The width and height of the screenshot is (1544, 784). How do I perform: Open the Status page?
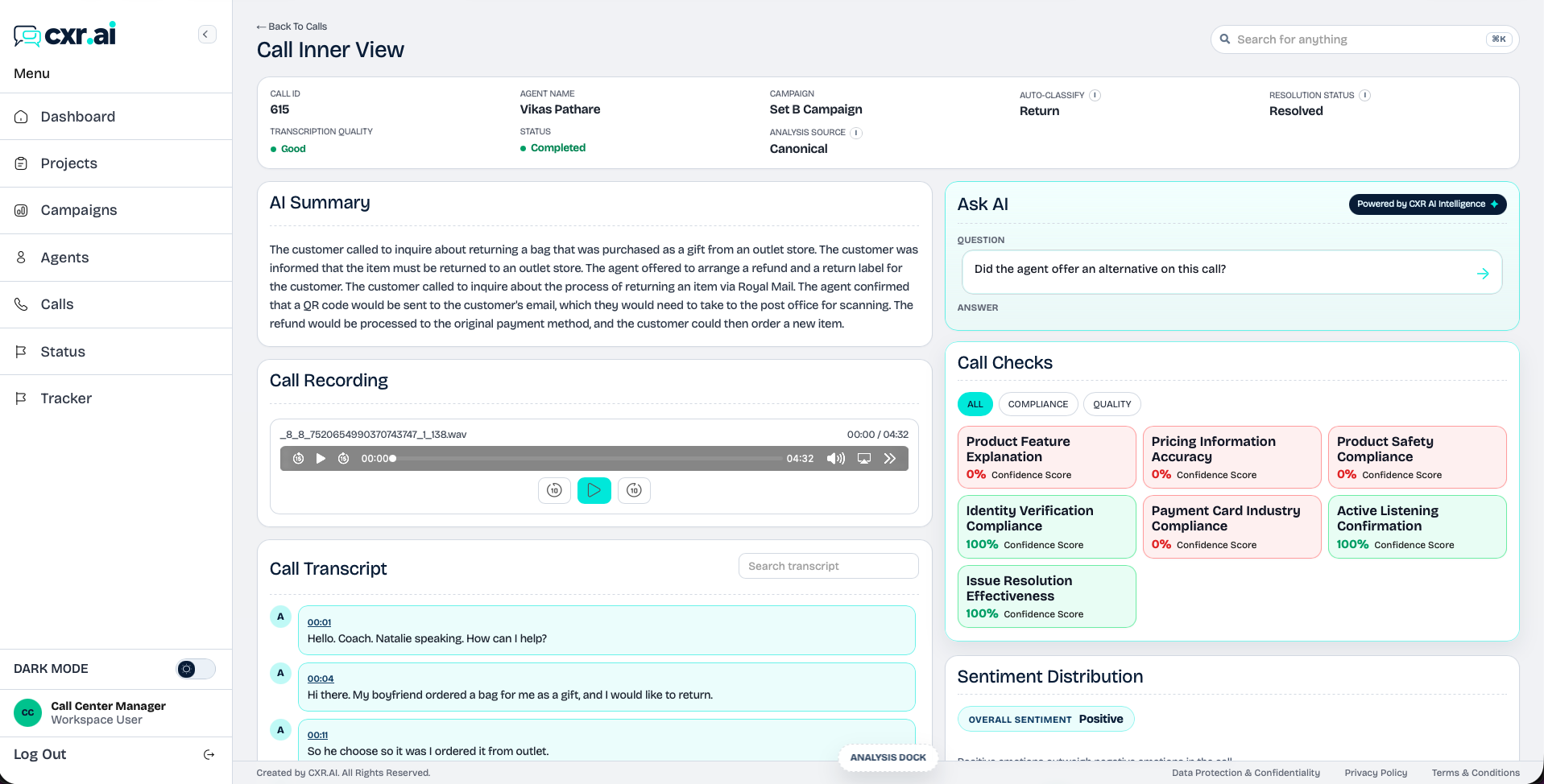(x=116, y=352)
